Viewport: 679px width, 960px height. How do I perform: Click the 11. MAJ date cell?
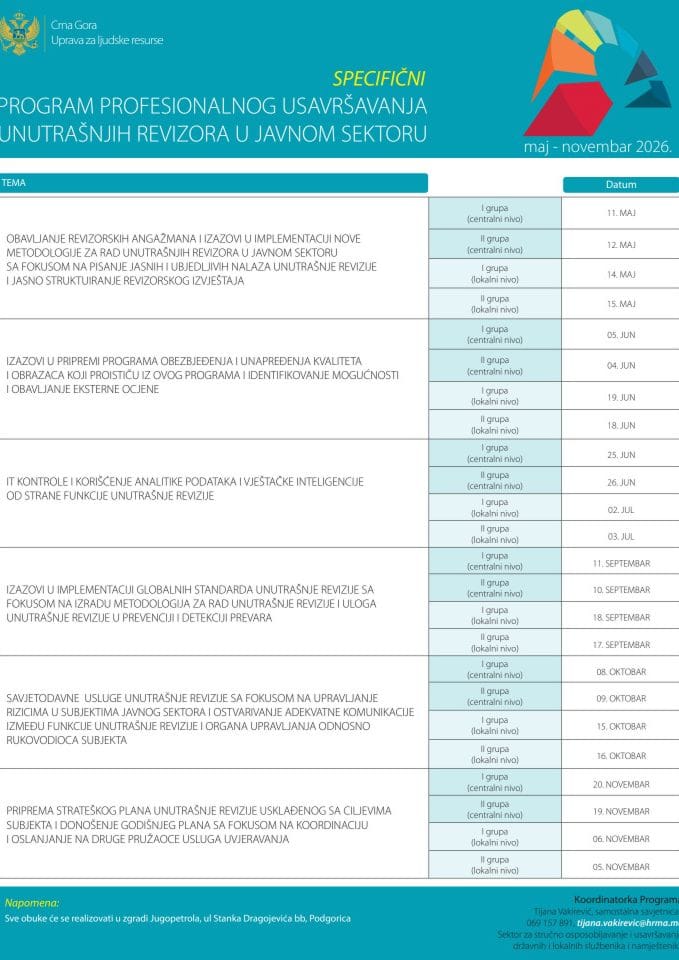click(621, 213)
